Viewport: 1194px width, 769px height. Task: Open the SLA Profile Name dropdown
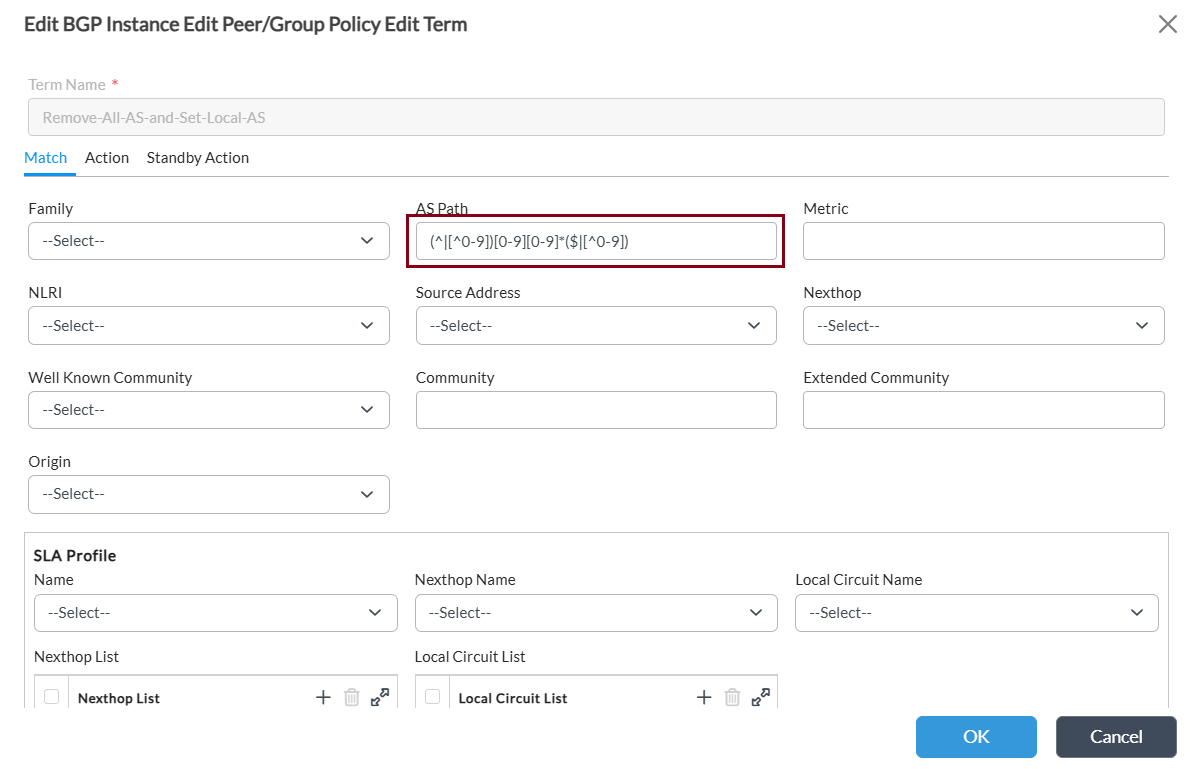tap(216, 613)
